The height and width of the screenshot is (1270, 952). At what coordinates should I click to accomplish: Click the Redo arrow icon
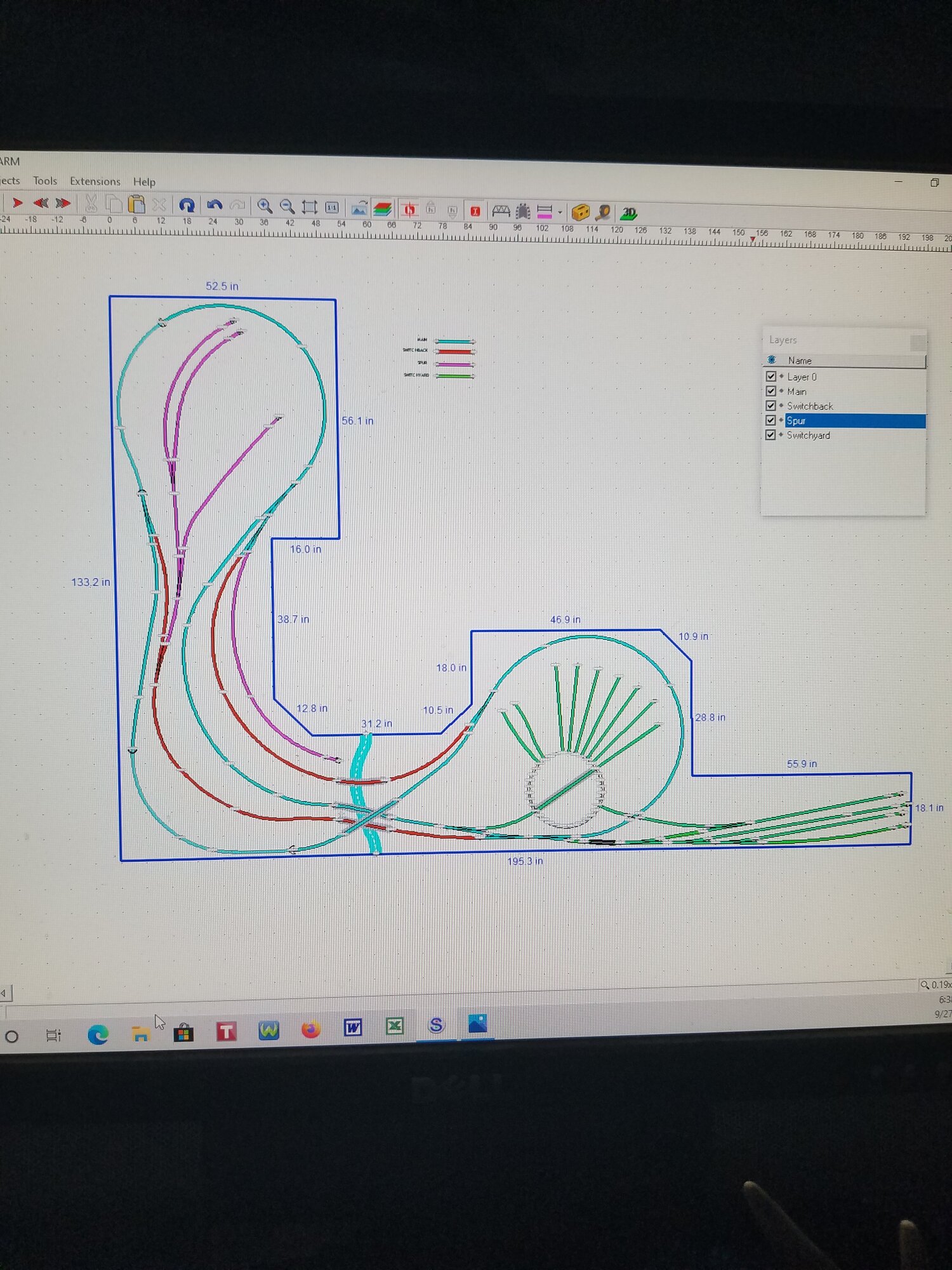(237, 205)
